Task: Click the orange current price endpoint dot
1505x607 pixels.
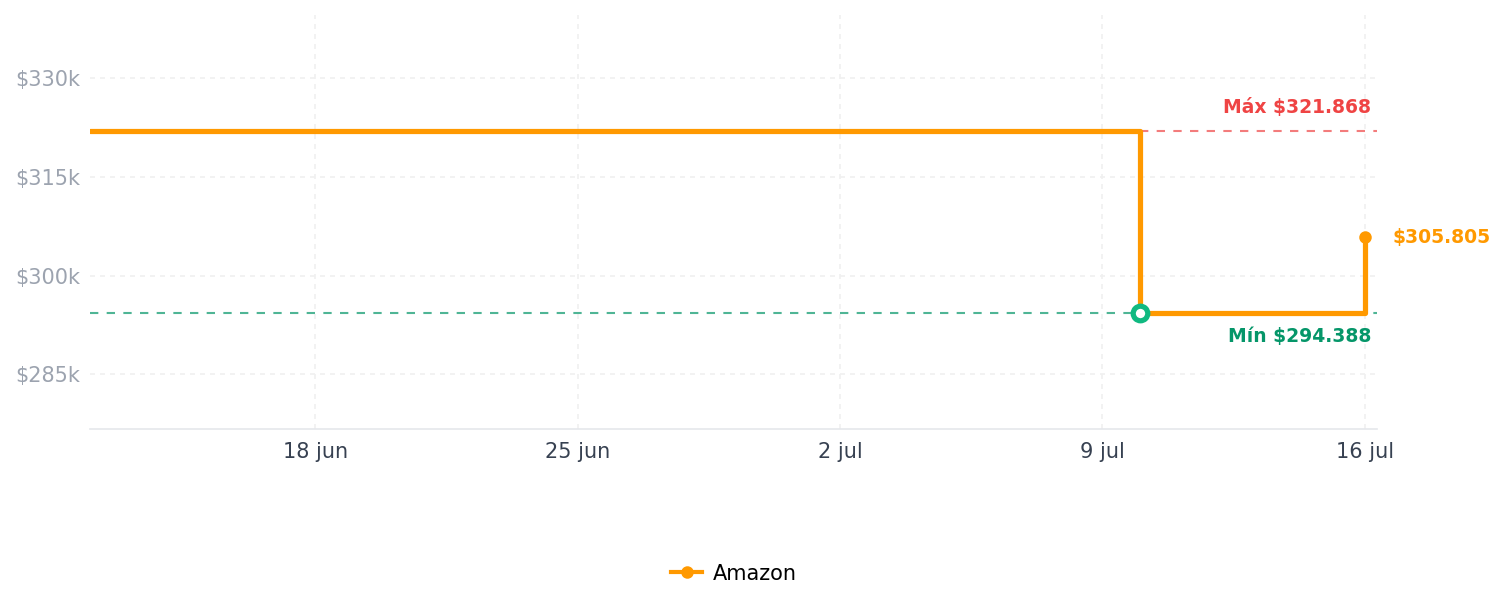Action: [1365, 238]
